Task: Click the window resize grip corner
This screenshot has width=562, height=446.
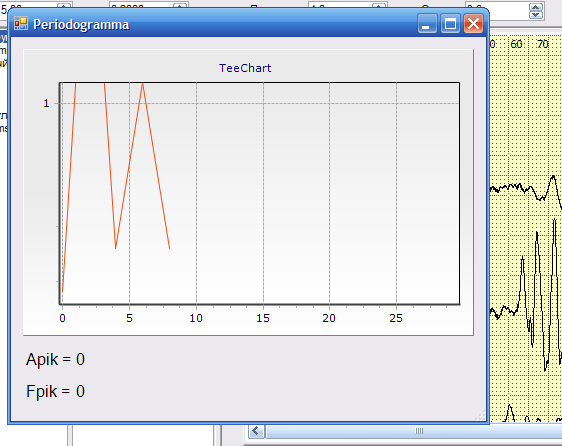Action: pyautogui.click(x=481, y=416)
